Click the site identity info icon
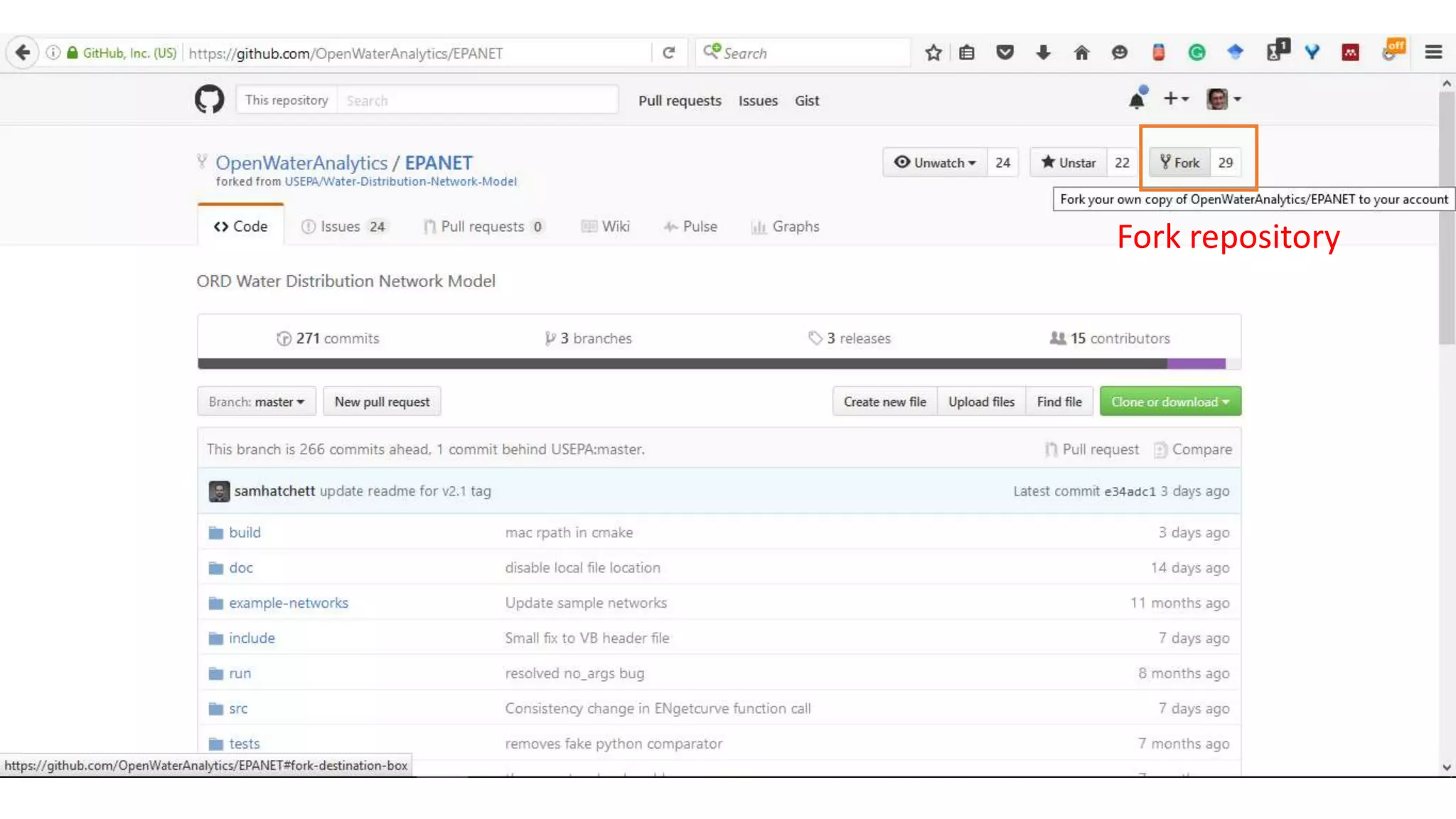 click(53, 53)
